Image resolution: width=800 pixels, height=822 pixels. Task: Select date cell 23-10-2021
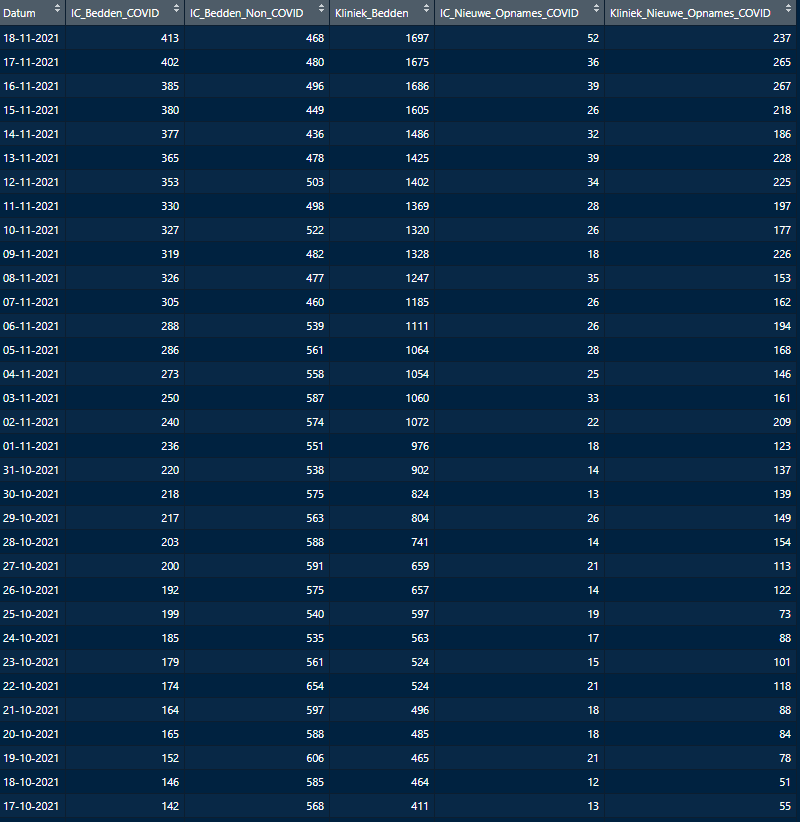pos(31,662)
